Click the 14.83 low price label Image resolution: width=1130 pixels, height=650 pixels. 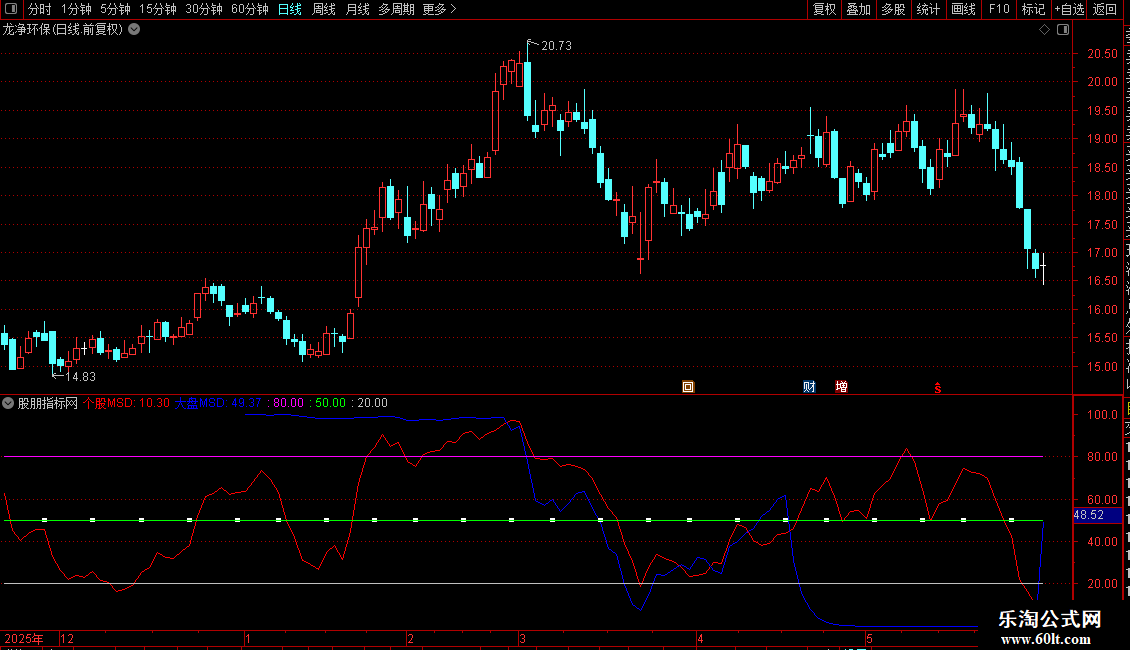[81, 376]
